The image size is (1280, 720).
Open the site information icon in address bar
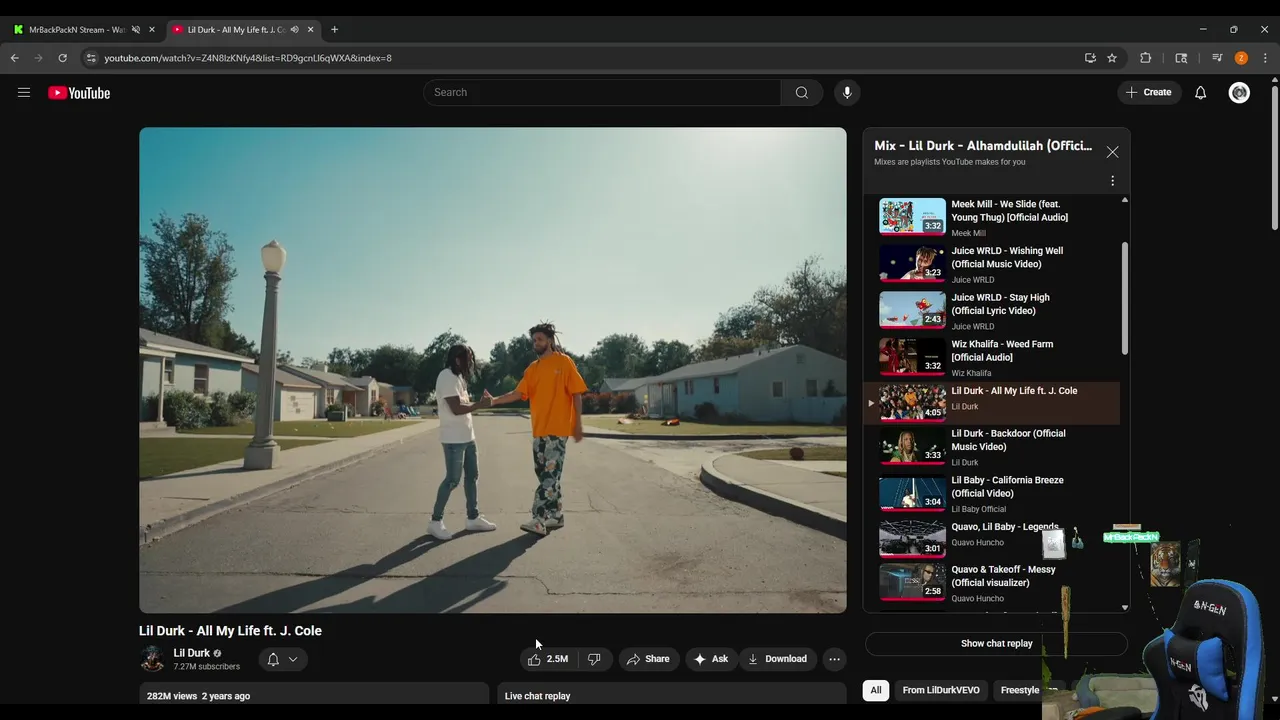pyautogui.click(x=91, y=58)
